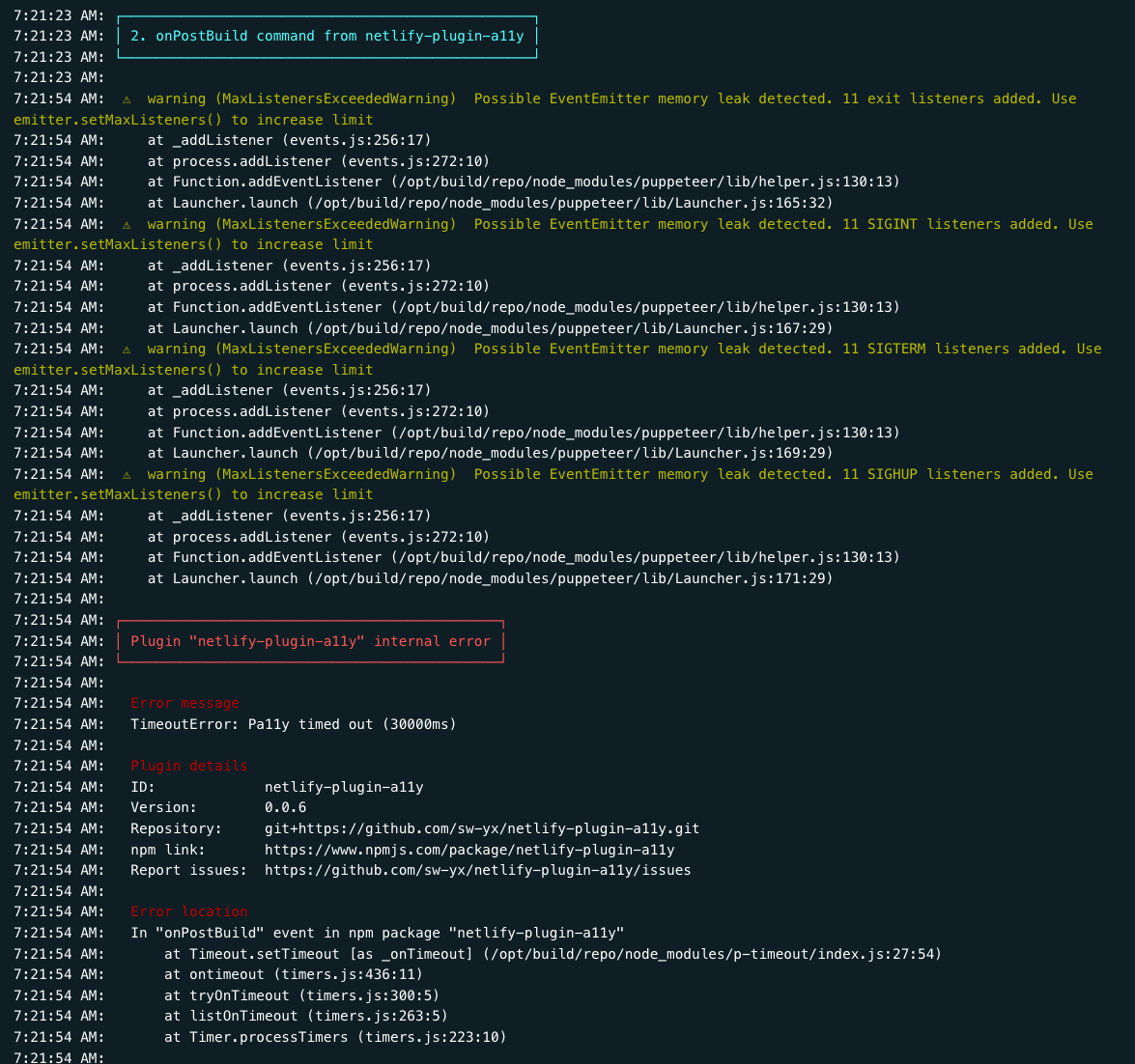Image resolution: width=1135 pixels, height=1064 pixels.
Task: Open the Report issues github URL
Action: point(478,870)
